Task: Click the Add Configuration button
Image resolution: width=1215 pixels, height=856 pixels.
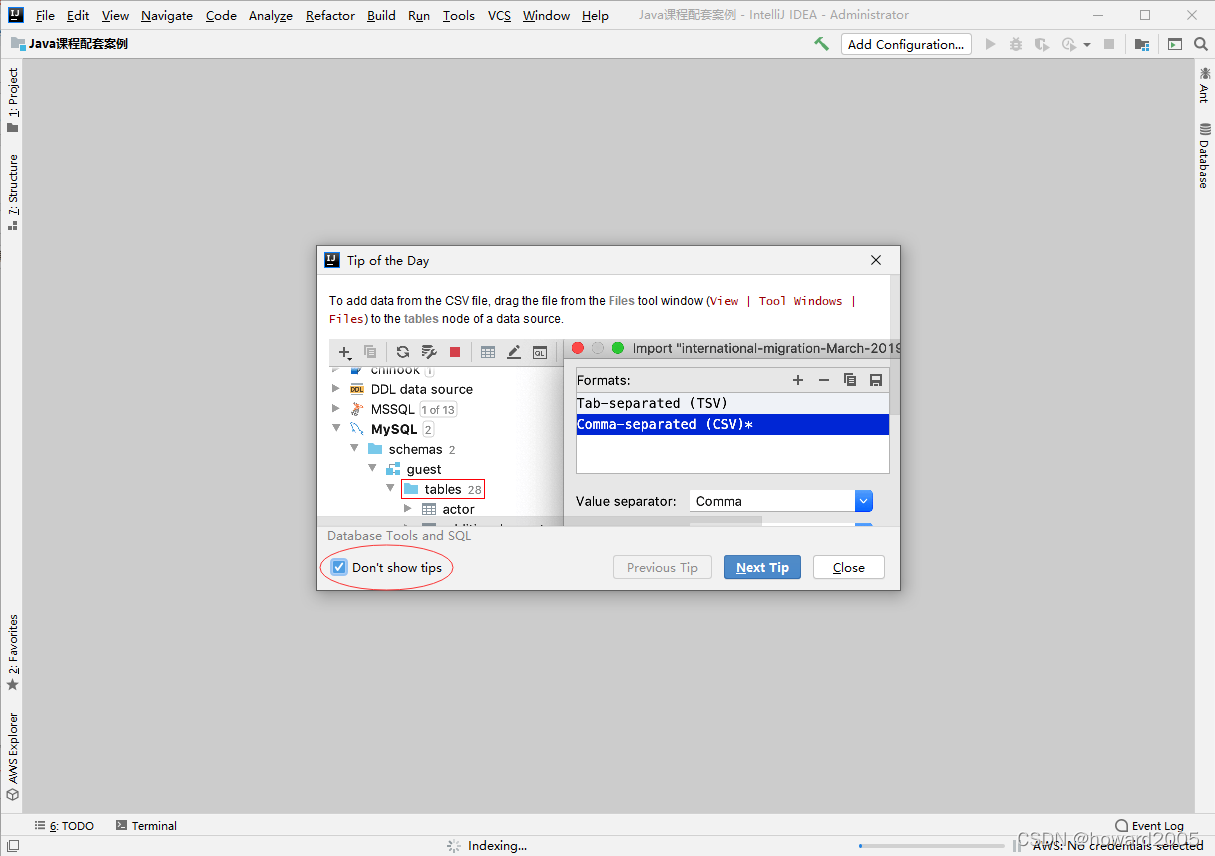Action: click(906, 44)
